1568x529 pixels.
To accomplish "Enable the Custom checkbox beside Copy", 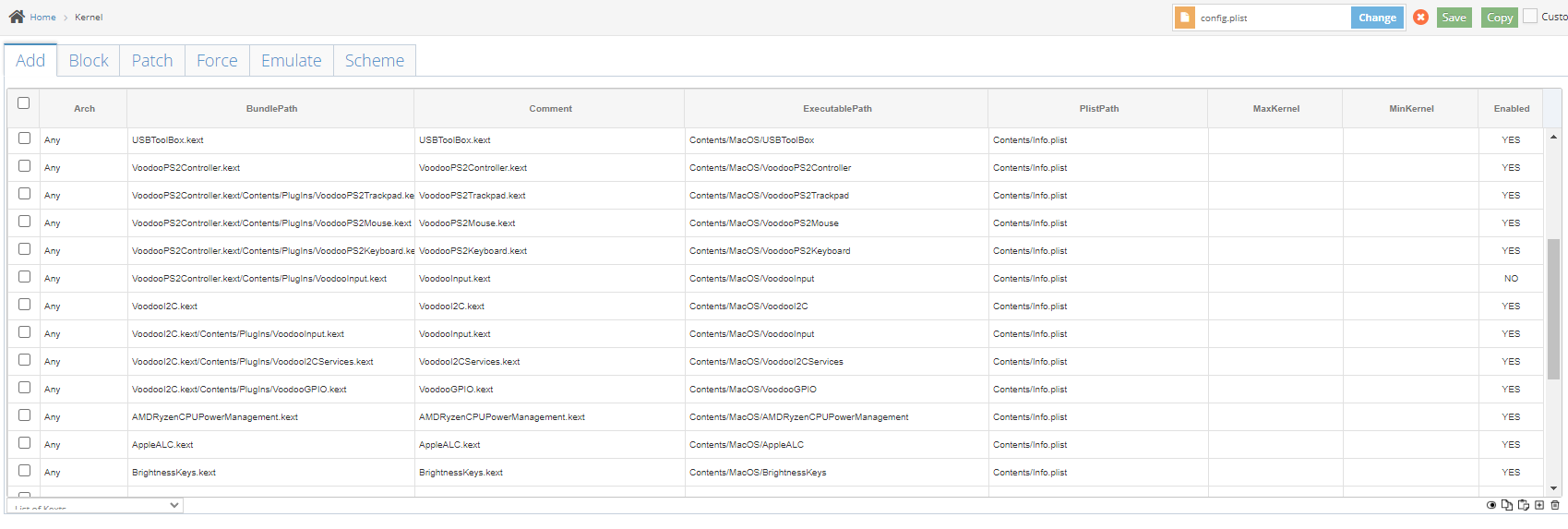I will click(x=1530, y=17).
